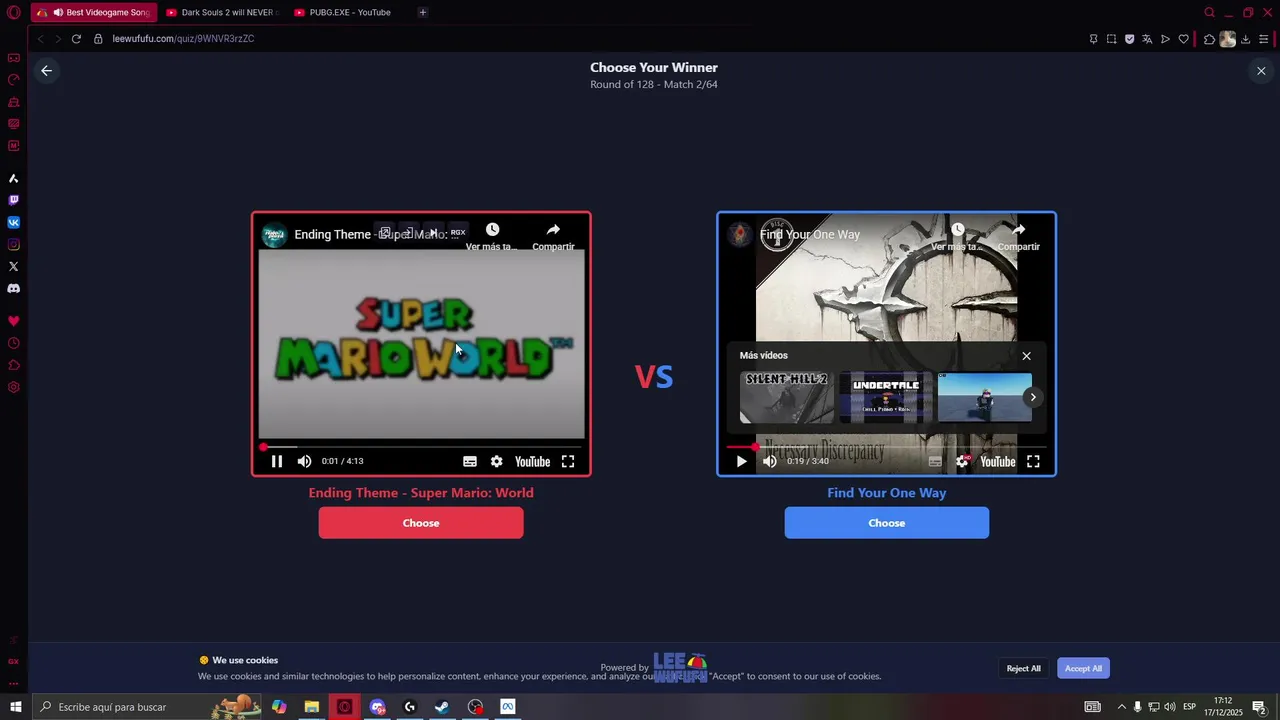The width and height of the screenshot is (1280, 720).
Task: Open browser downloads icon
Action: coord(1246,39)
